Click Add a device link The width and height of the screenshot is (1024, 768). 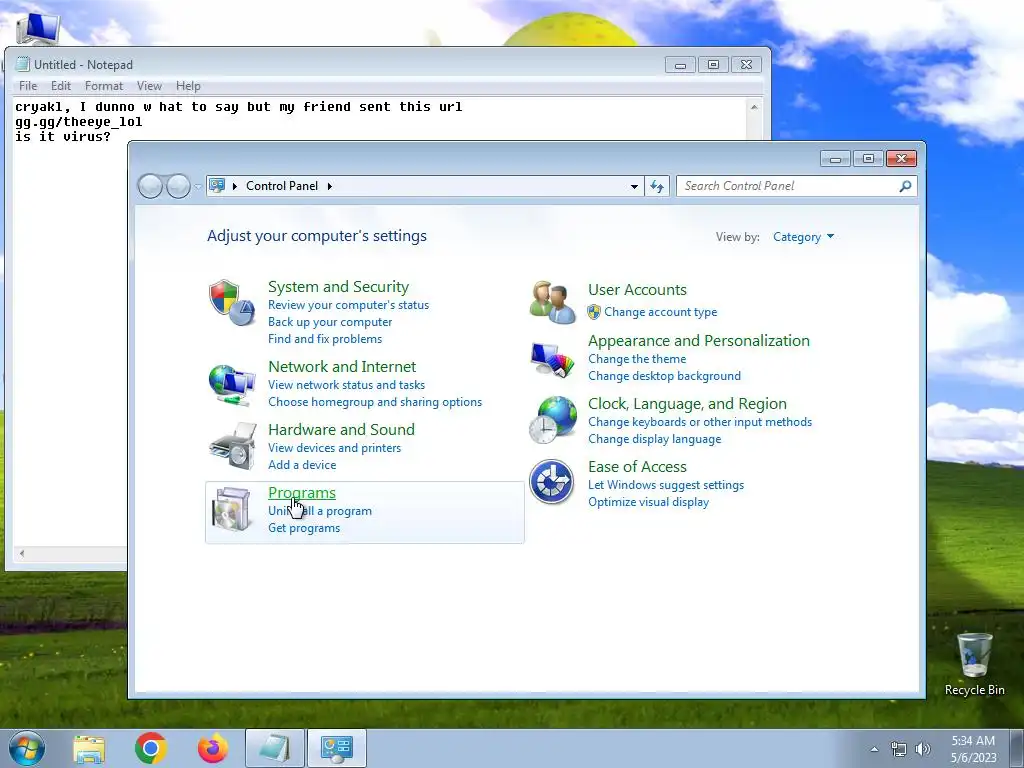coord(302,464)
